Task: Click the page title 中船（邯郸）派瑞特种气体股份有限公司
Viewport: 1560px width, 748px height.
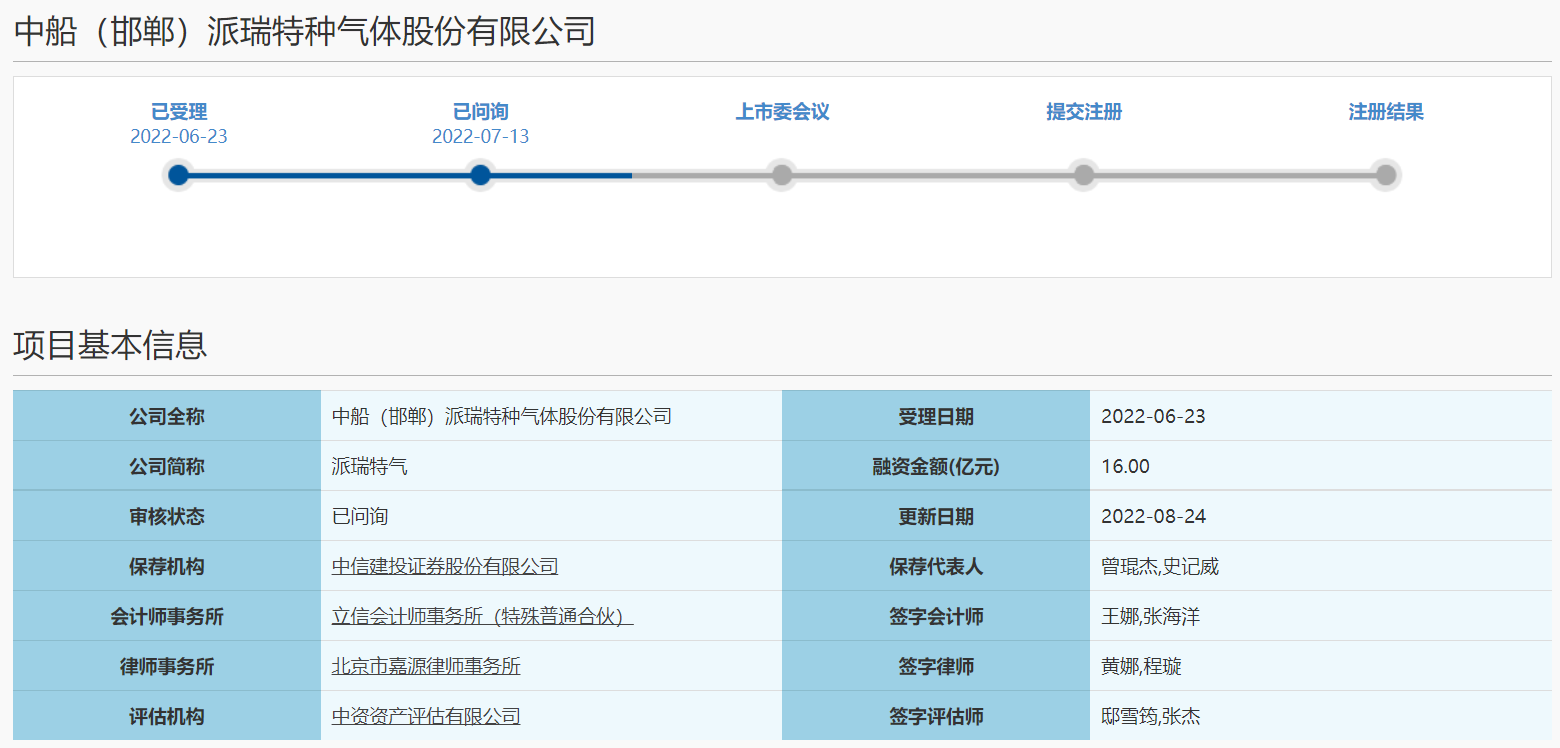Action: click(x=305, y=31)
